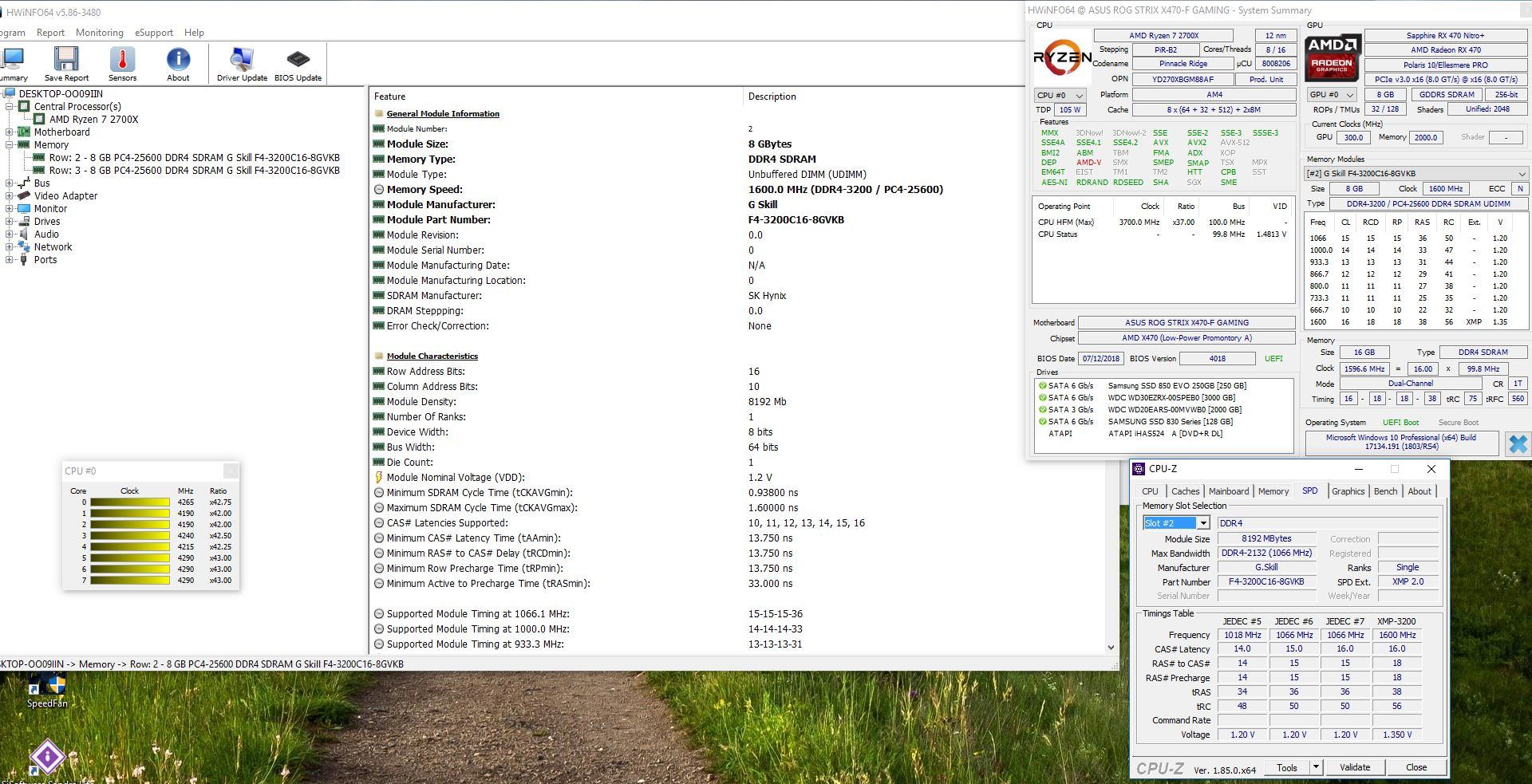The width and height of the screenshot is (1532, 784).
Task: Click the purple diamond desktop shortcut icon
Action: 47,758
